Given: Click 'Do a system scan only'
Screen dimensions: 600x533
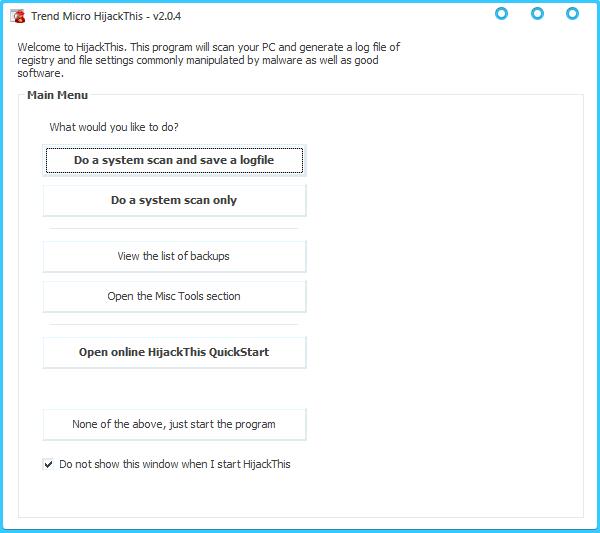Looking at the screenshot, I should point(174,200).
